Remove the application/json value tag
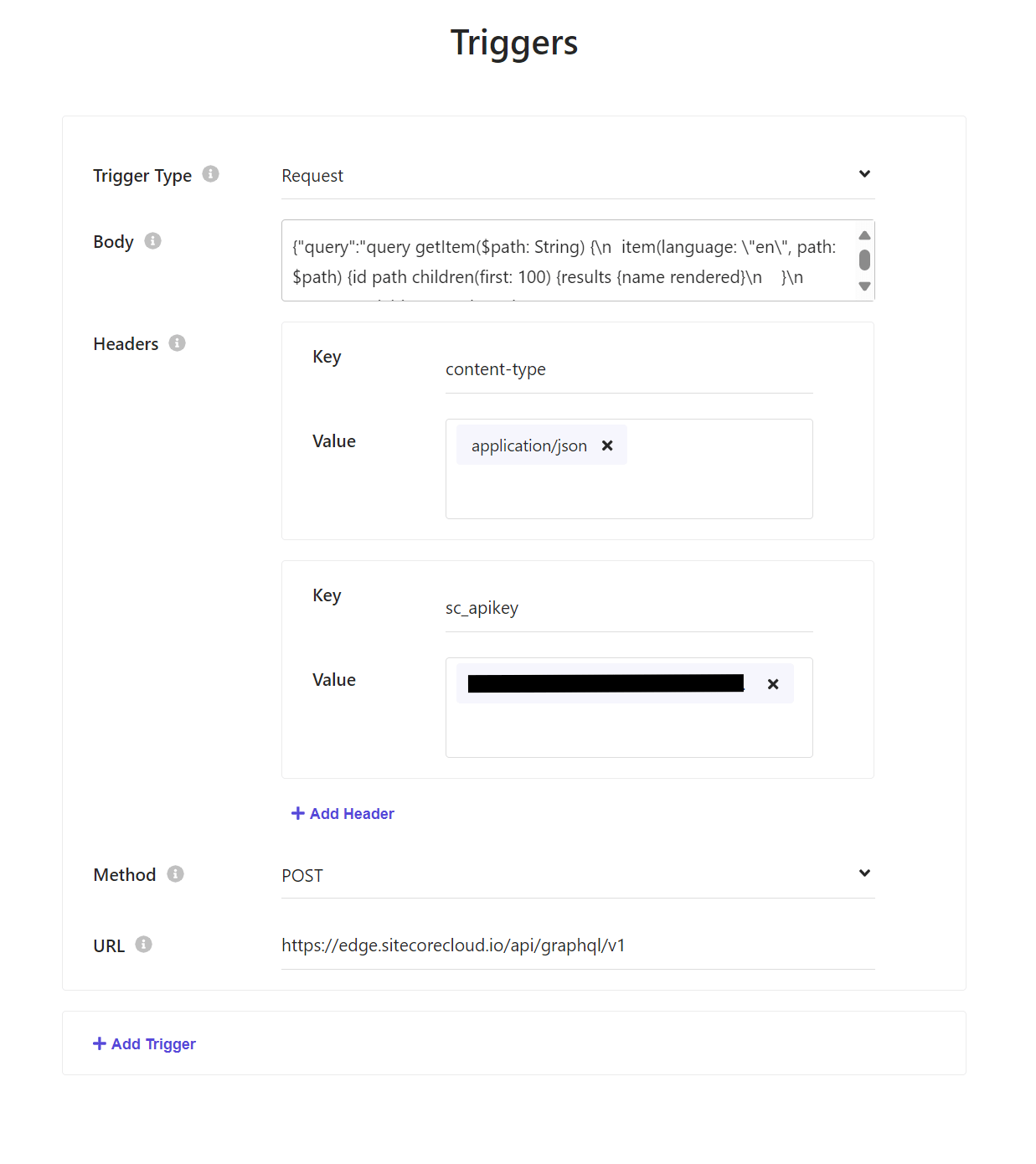Screen dimensions: 1036x1164 pyautogui.click(x=607, y=446)
